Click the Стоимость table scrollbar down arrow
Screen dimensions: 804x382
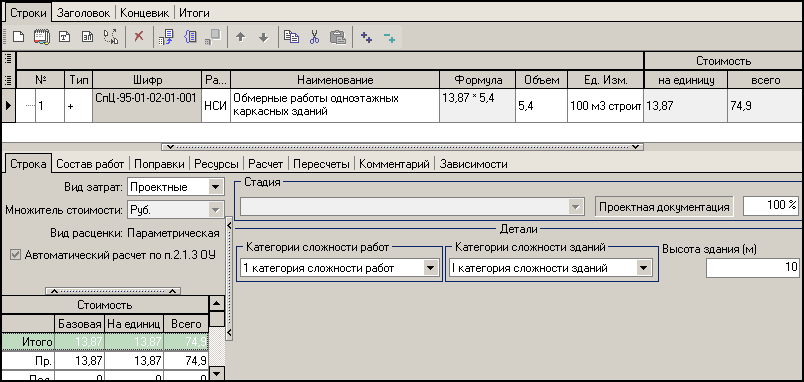click(x=217, y=374)
